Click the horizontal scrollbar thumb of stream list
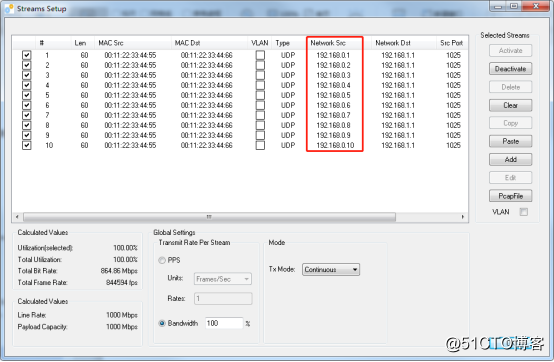This screenshot has height=362, width=554. 209,217
